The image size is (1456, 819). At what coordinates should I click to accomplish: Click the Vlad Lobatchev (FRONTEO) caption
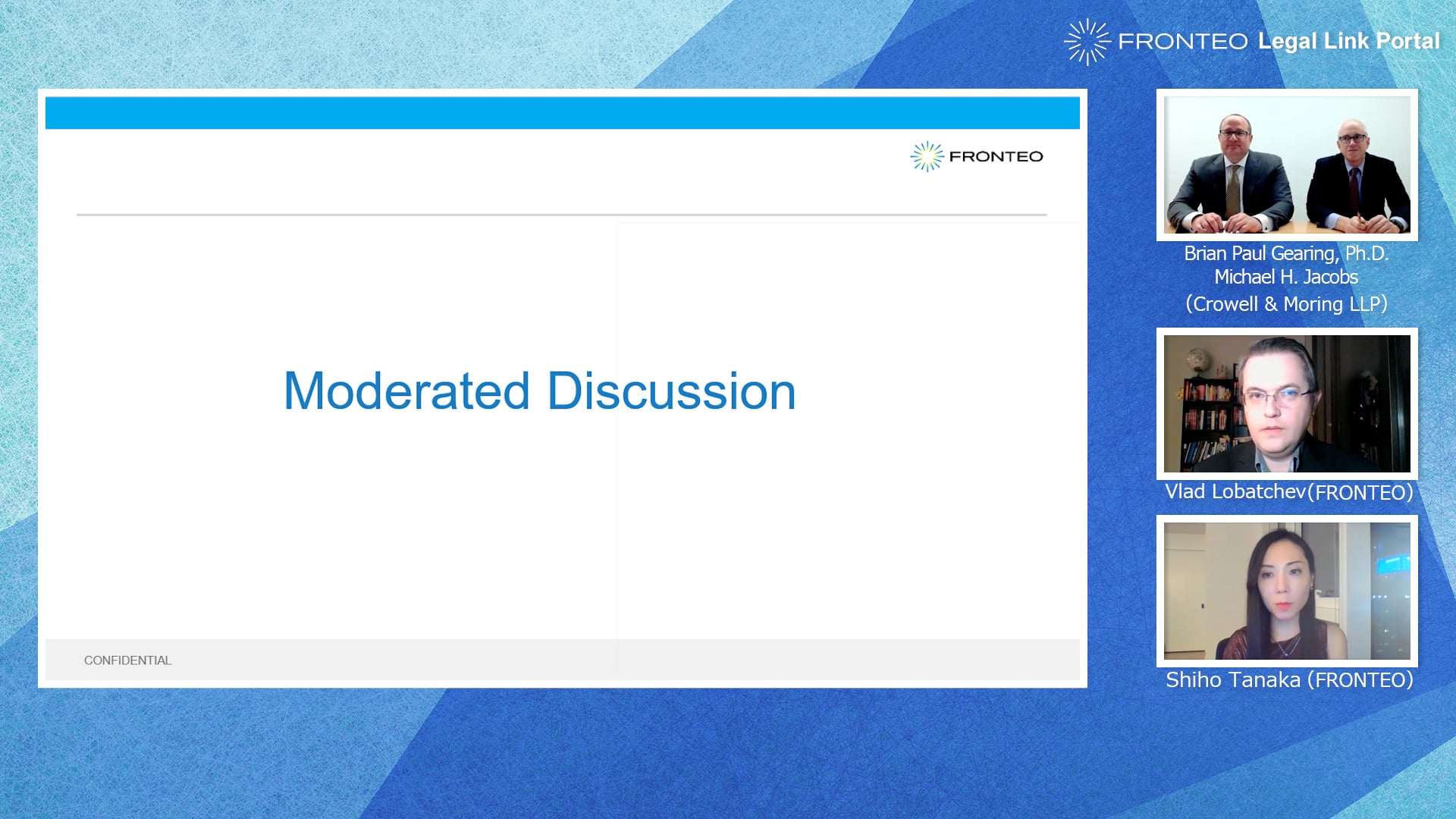tap(1289, 492)
